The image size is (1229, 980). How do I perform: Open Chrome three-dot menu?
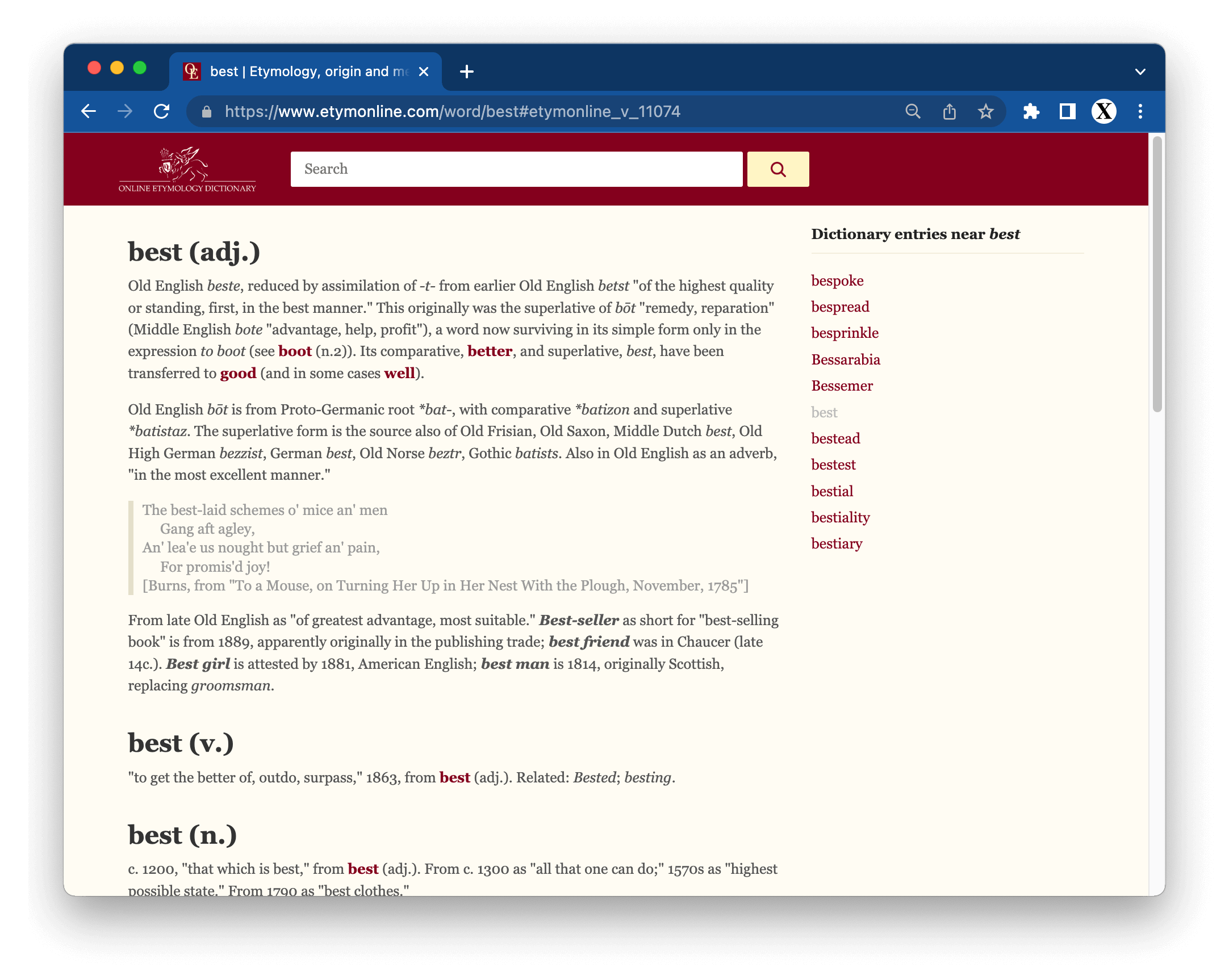(1140, 111)
